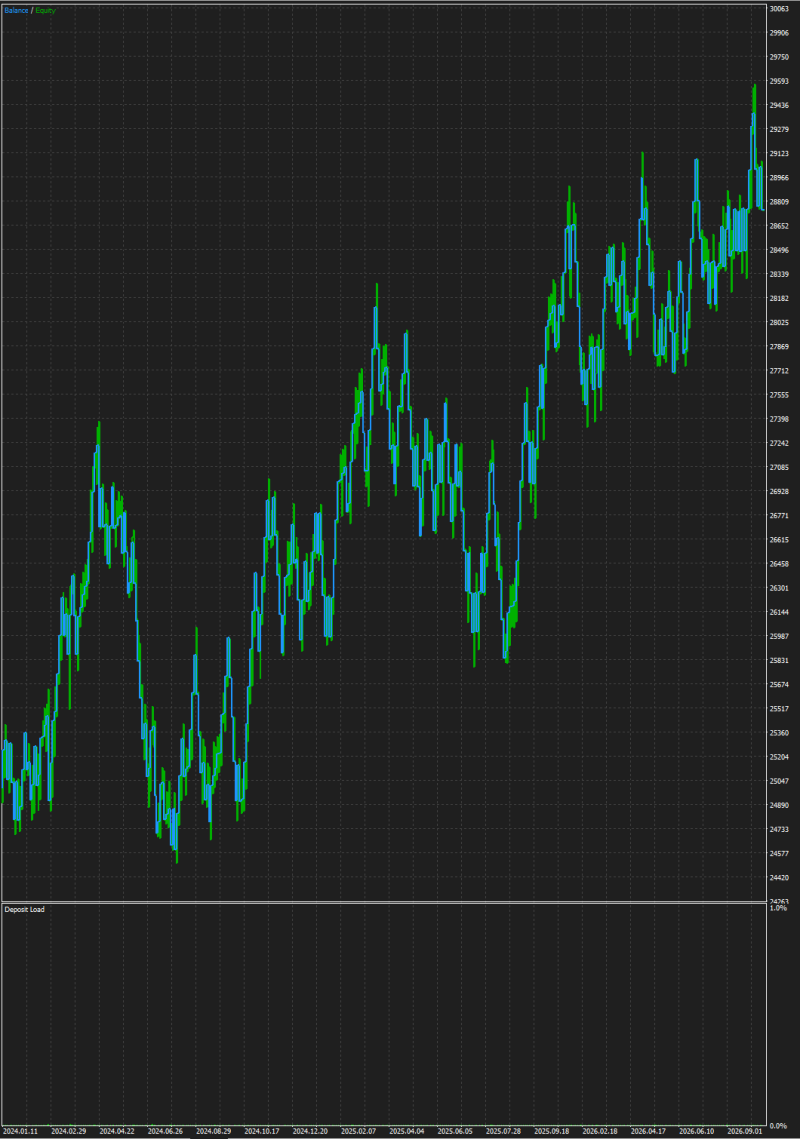This screenshot has width=800, height=1139.
Task: Click the 24733 axis label
Action: point(779,830)
